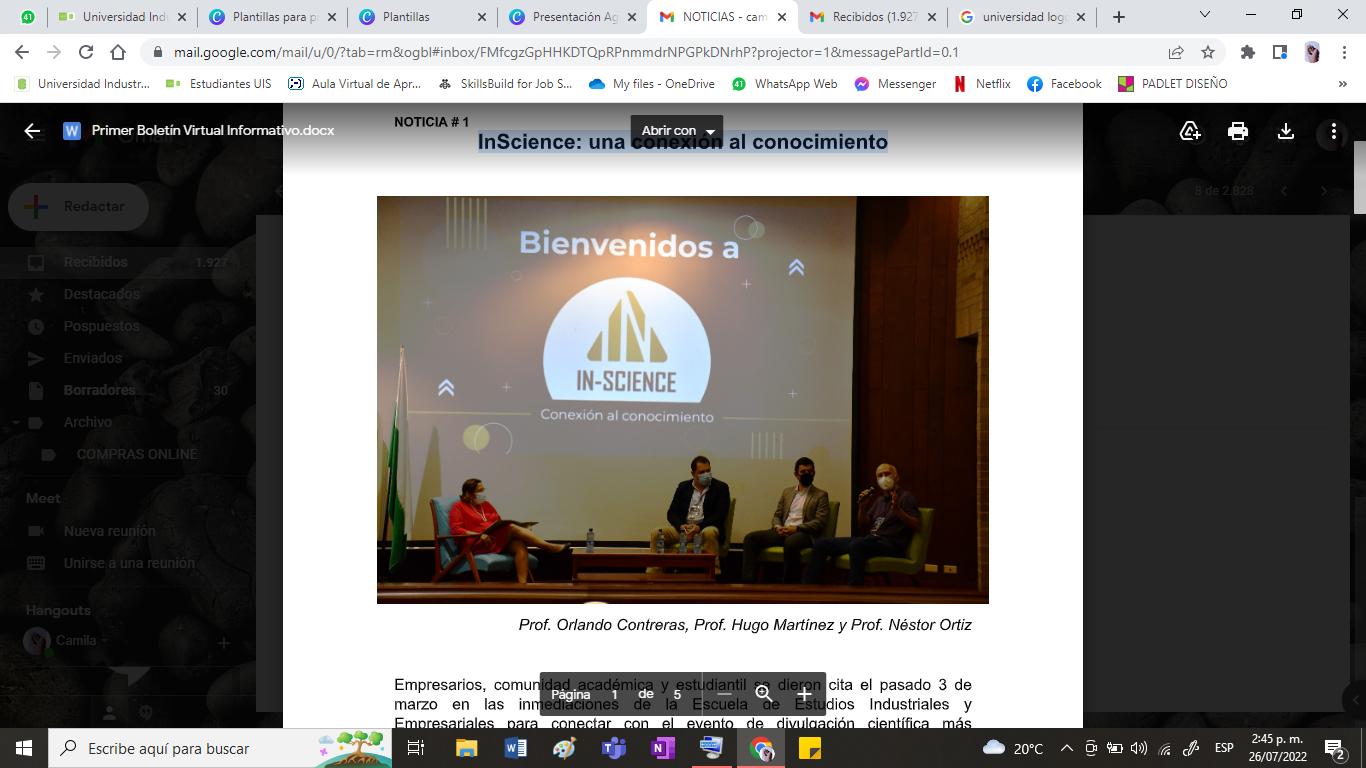Open Messenger bookmark
The image size is (1366, 768).
point(895,84)
